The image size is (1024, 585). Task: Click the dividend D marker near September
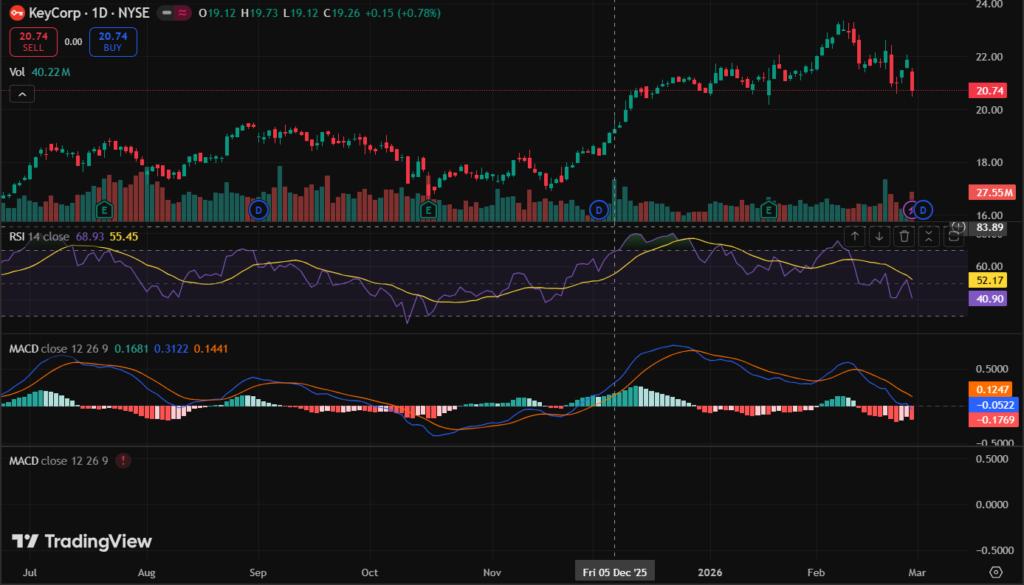(x=259, y=209)
